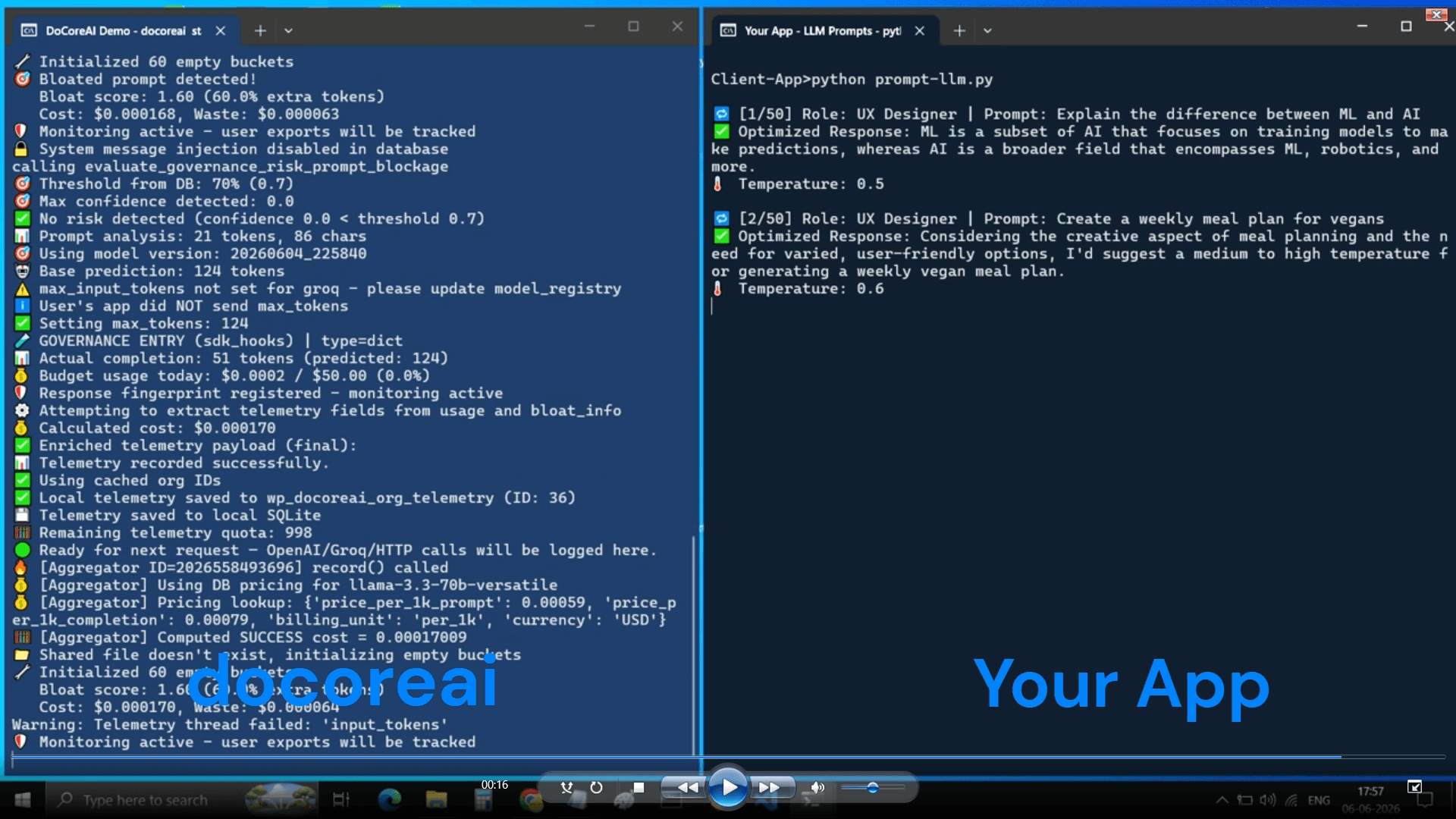Screen dimensions: 1456x819
Task: Click the Wi-Fi network tray icon
Action: 1291,799
